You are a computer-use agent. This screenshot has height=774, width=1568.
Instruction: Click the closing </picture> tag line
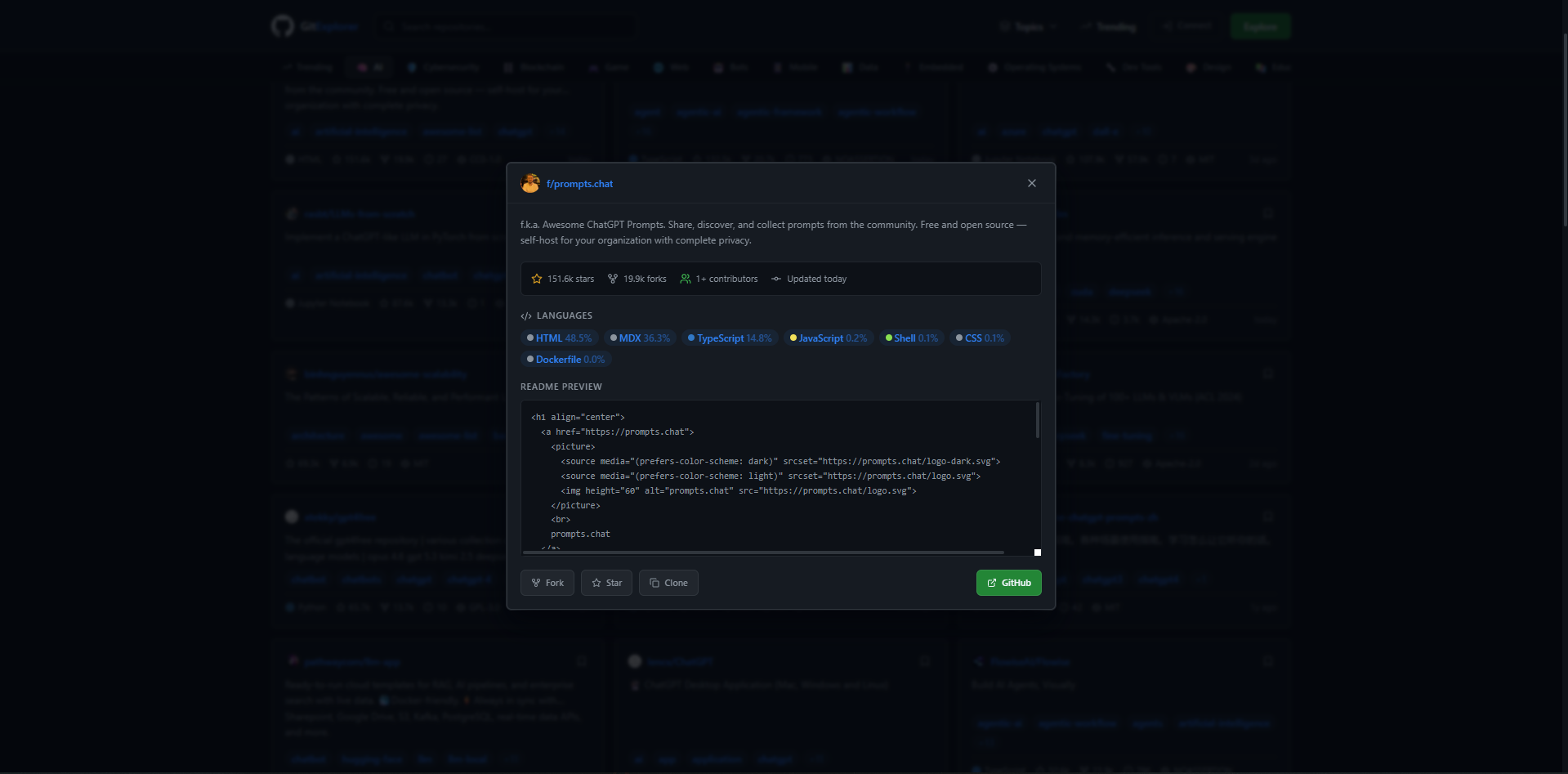click(575, 505)
